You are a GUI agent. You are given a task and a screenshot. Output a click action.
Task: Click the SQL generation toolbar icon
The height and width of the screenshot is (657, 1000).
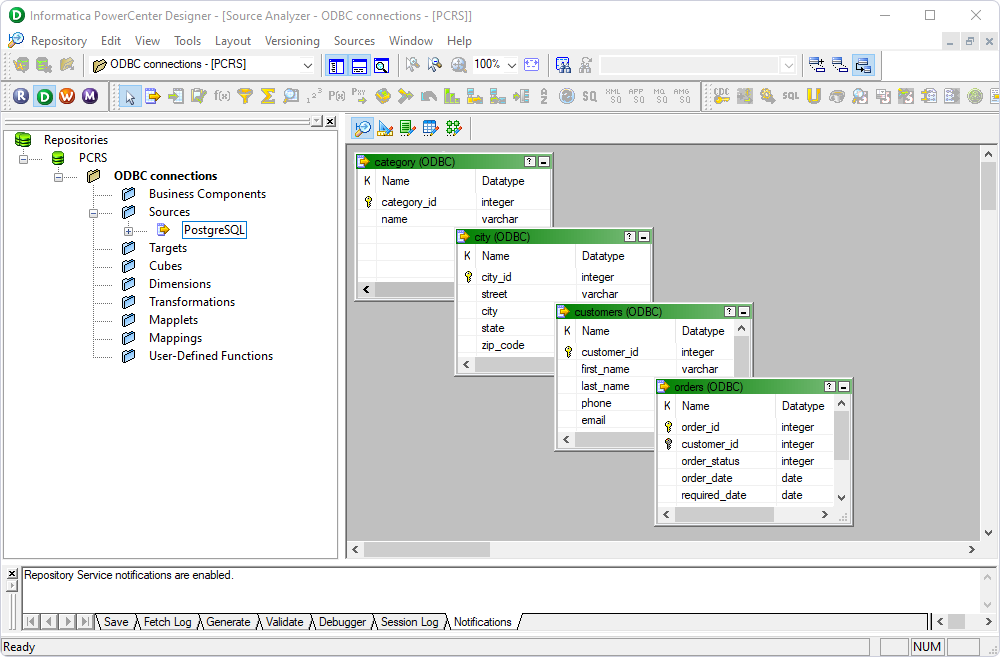pyautogui.click(x=790, y=96)
